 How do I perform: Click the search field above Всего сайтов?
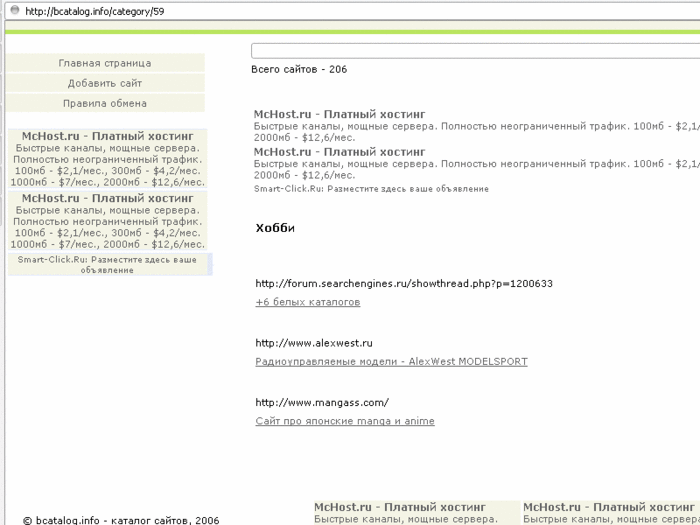tap(475, 51)
